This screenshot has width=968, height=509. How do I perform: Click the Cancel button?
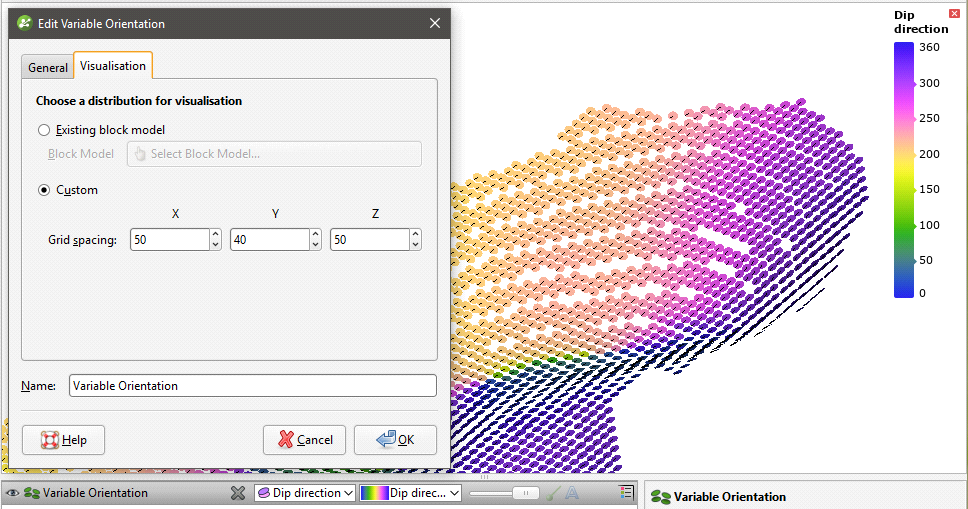[x=305, y=440]
